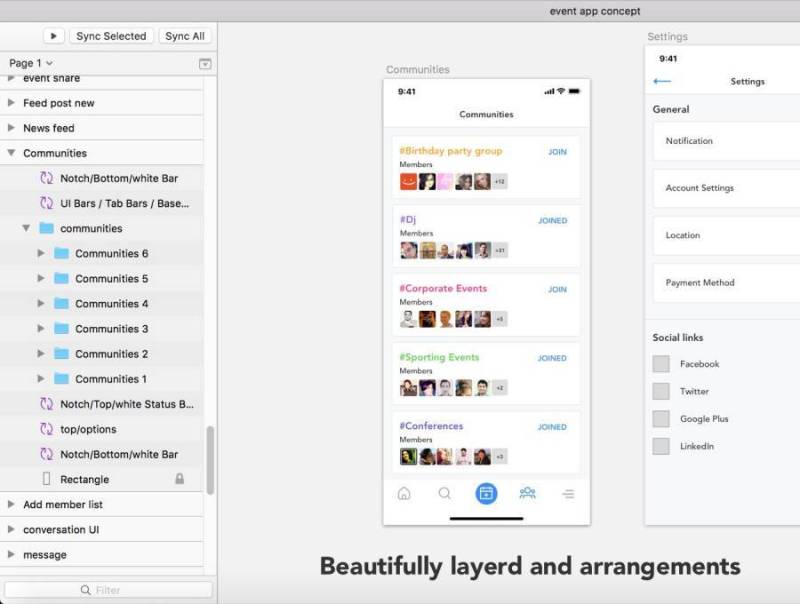Check the Facebook social link checkbox
Image resolution: width=800 pixels, height=604 pixels.
660,363
